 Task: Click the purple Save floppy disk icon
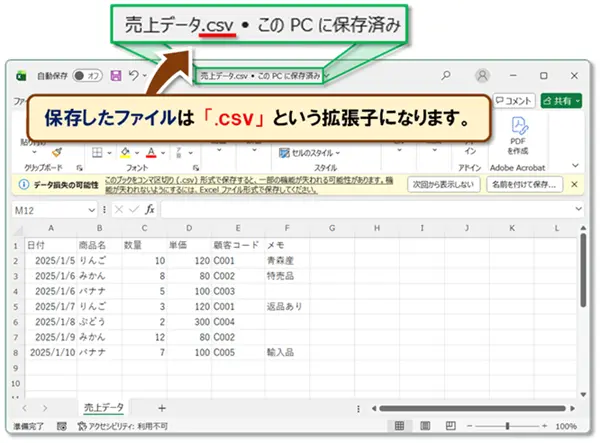(x=116, y=76)
